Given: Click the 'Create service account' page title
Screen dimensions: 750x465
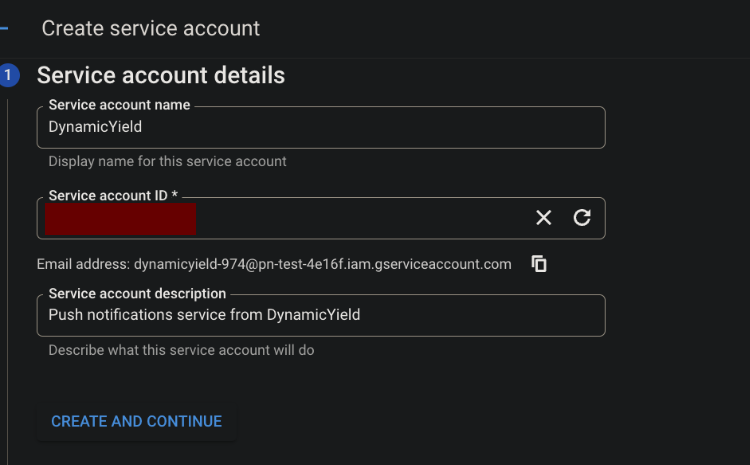Looking at the screenshot, I should click(150, 28).
